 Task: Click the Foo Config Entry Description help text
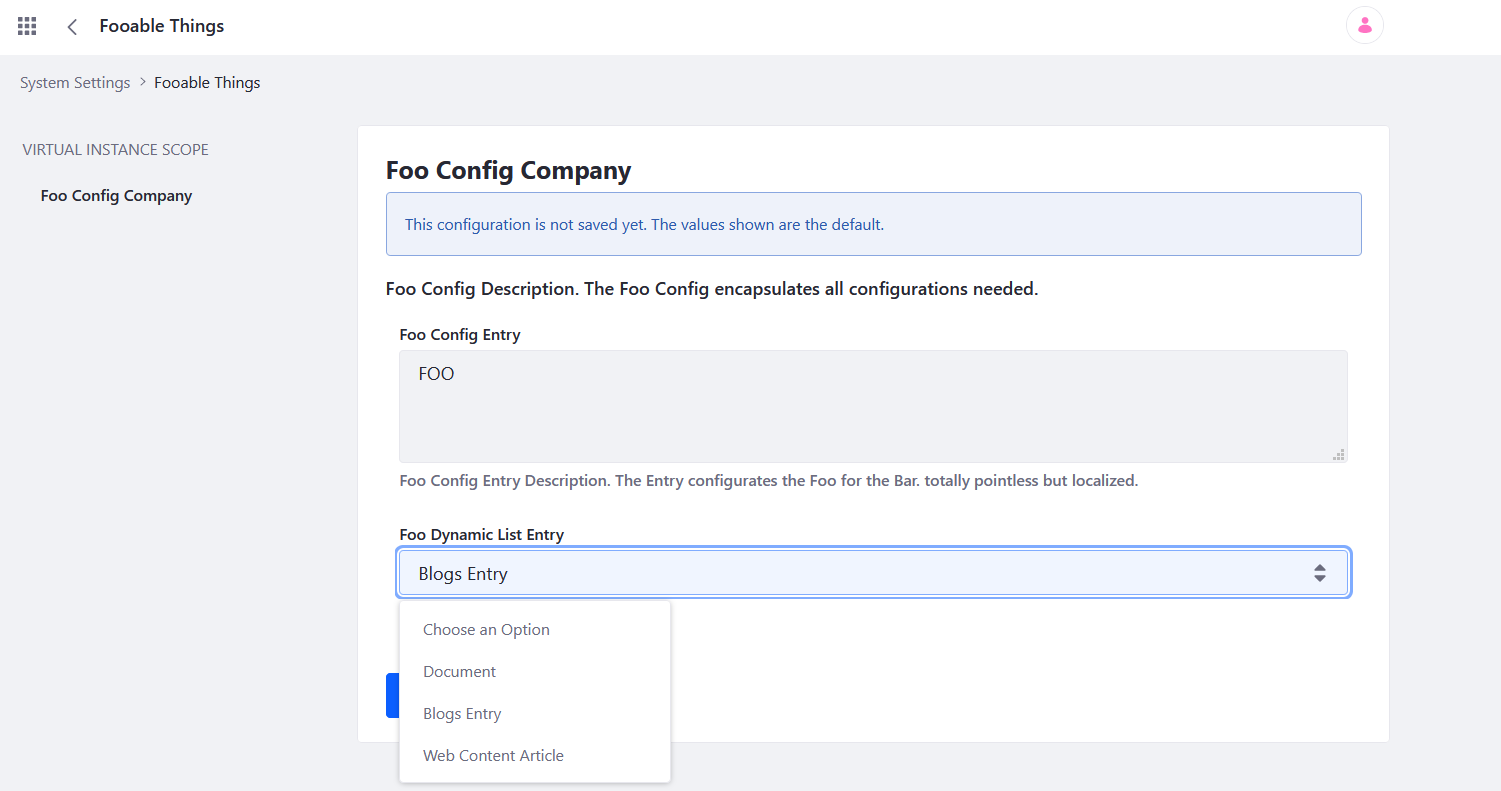pos(768,481)
